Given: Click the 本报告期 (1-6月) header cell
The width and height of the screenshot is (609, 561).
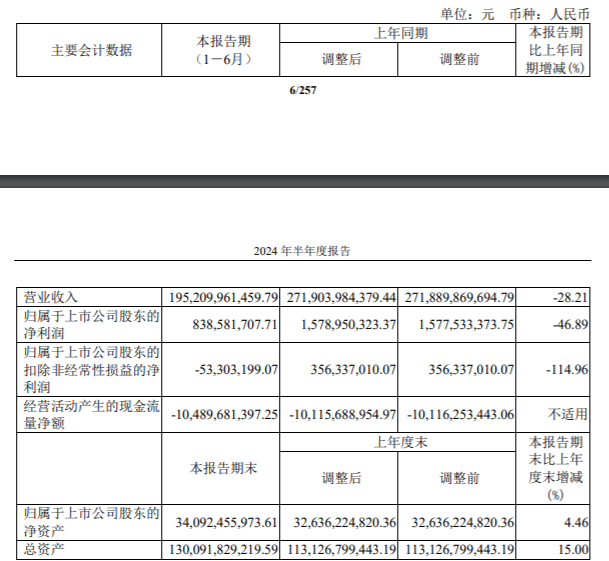Looking at the screenshot, I should (223, 50).
